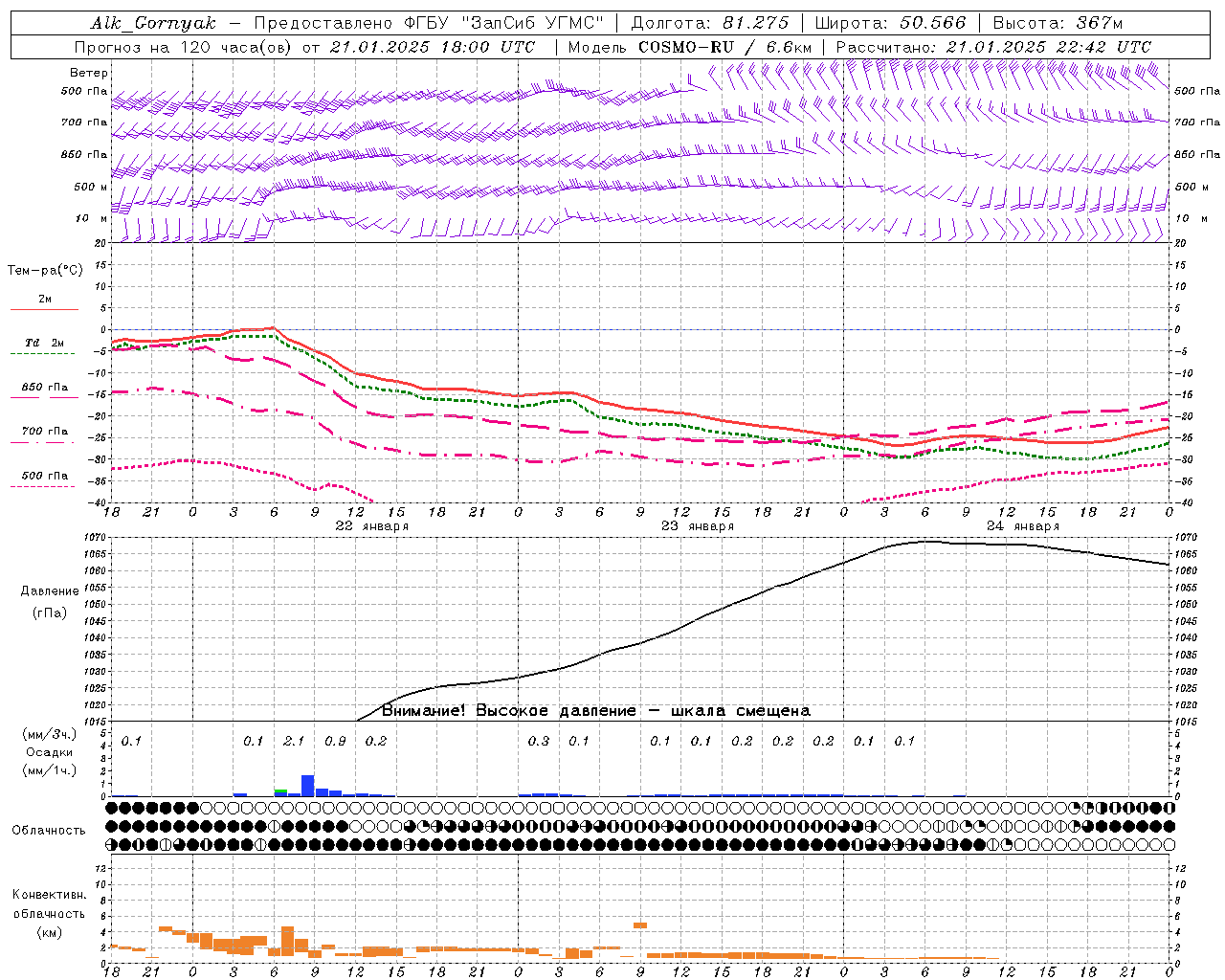
Task: Click the 0.9 precipitation amount
Action: pyautogui.click(x=335, y=742)
